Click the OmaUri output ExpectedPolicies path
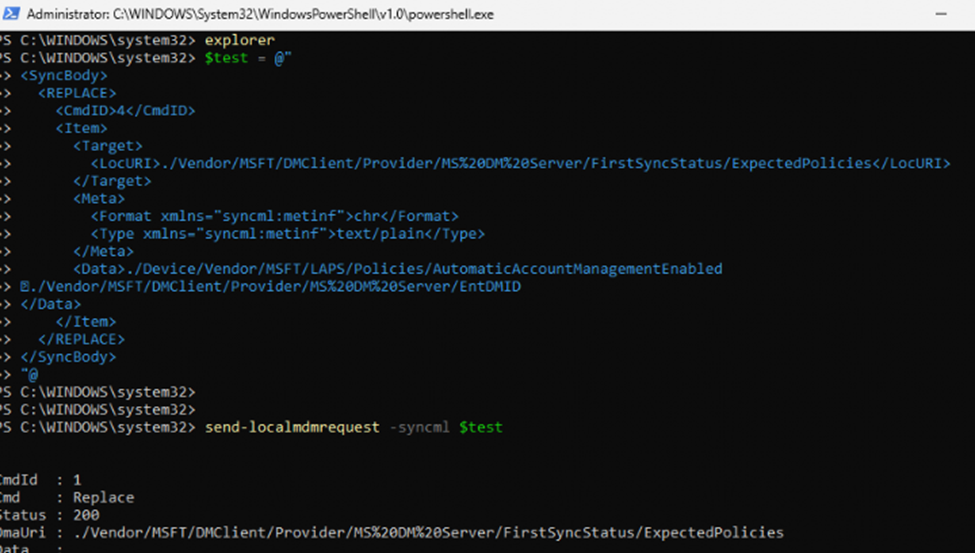The width and height of the screenshot is (975, 553). (x=428, y=532)
